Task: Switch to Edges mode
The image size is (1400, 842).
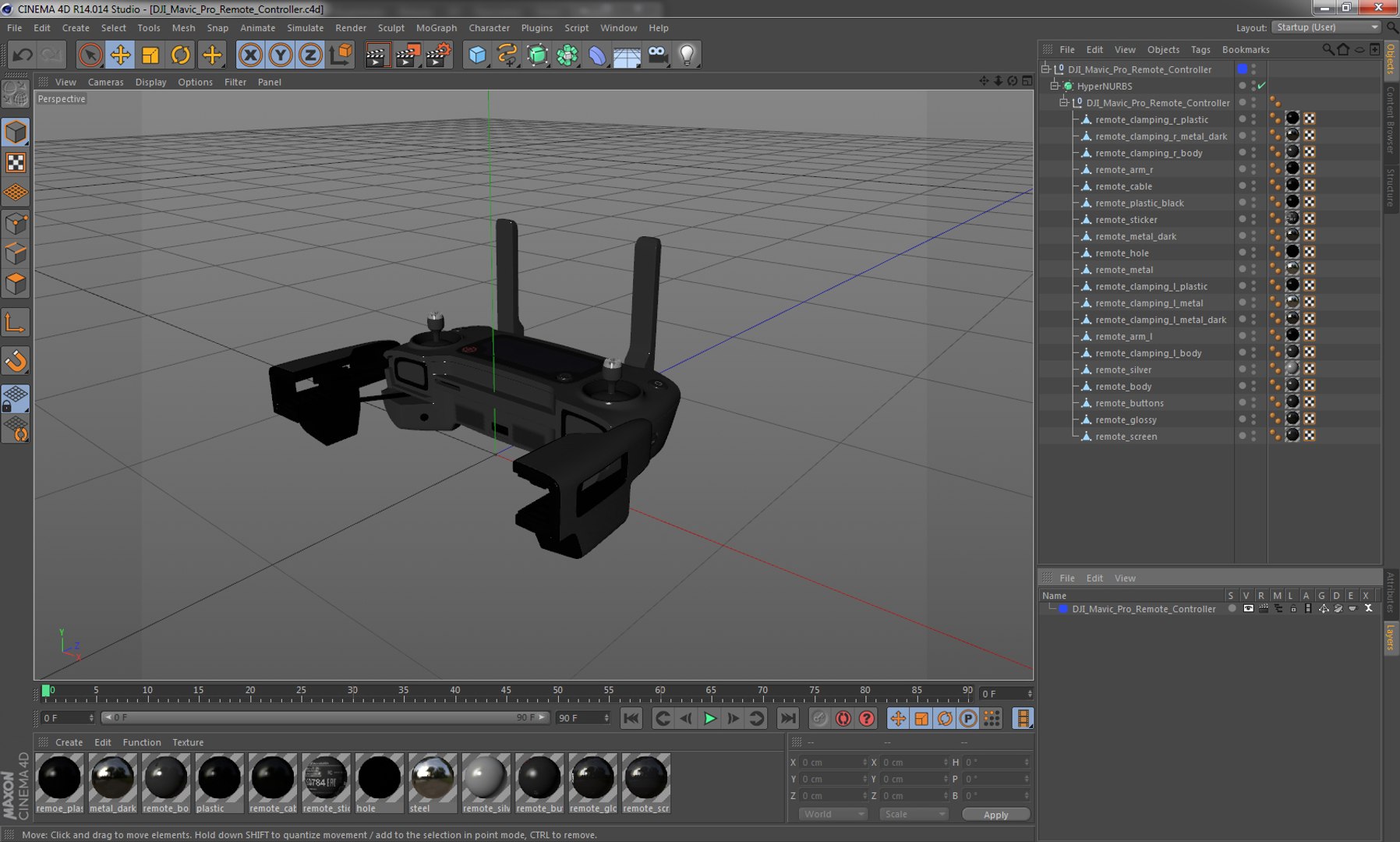Action: coord(16,254)
